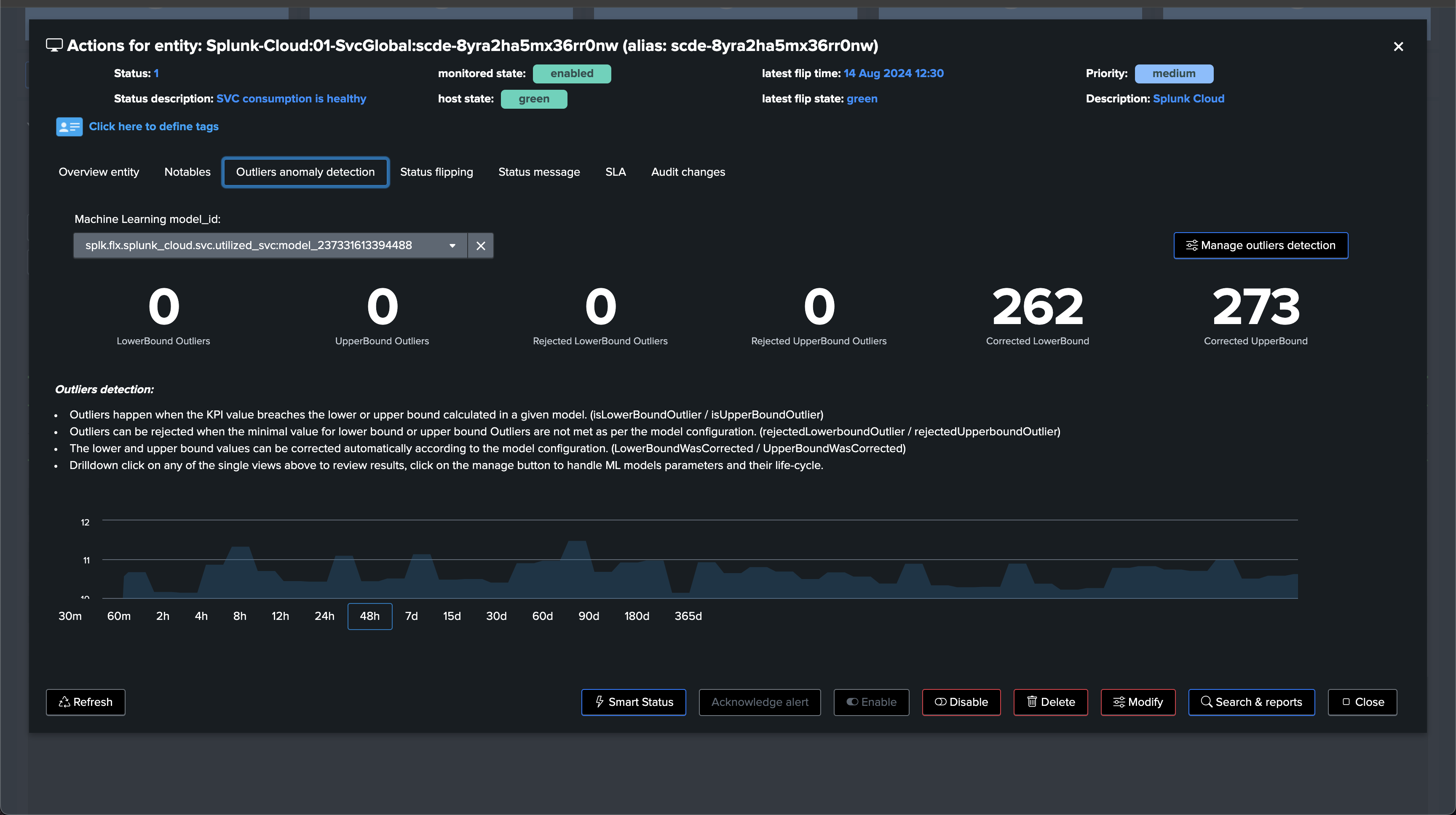Click Manage outliers detection button
1456x815 pixels.
pyautogui.click(x=1261, y=245)
